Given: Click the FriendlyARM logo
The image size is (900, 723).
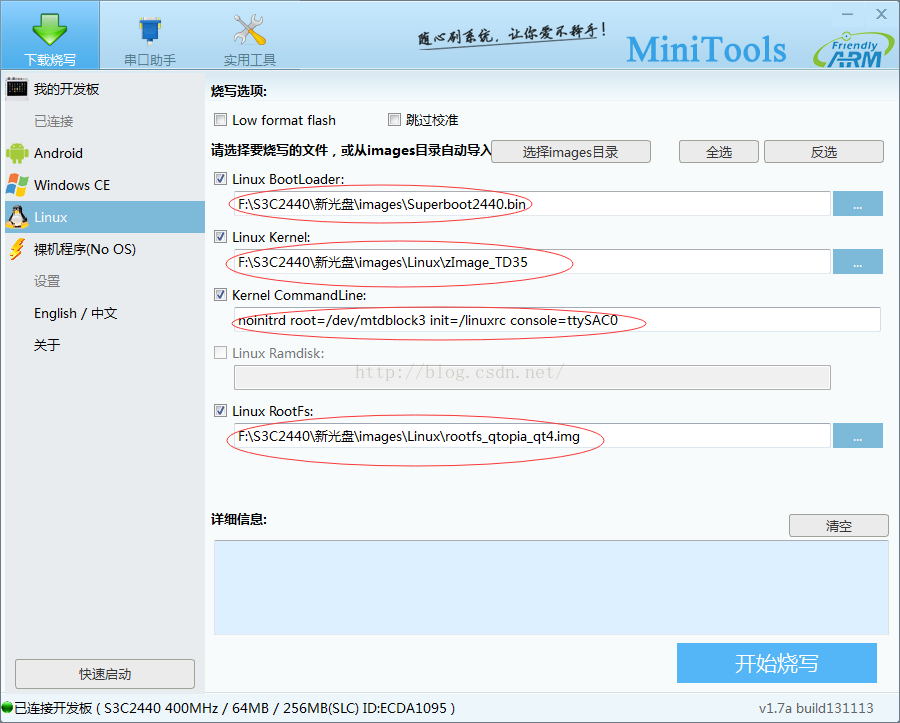Looking at the screenshot, I should click(853, 50).
